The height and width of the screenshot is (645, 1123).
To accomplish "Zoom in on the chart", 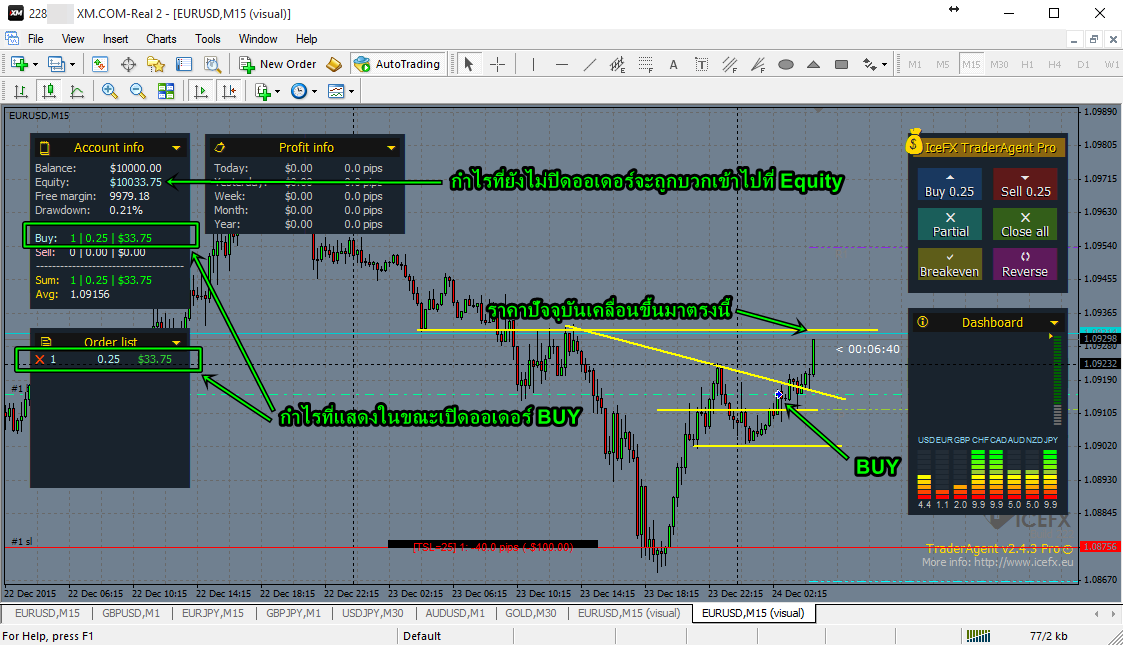I will tap(110, 91).
